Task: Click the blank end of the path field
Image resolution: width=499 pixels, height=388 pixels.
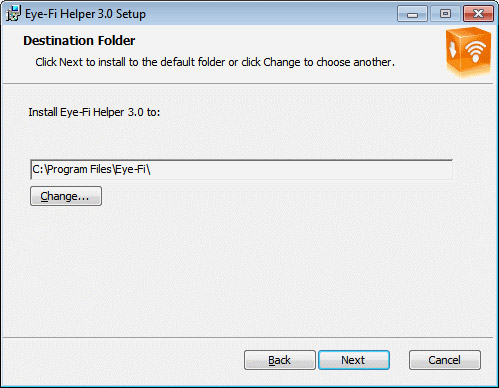Action: [302, 170]
